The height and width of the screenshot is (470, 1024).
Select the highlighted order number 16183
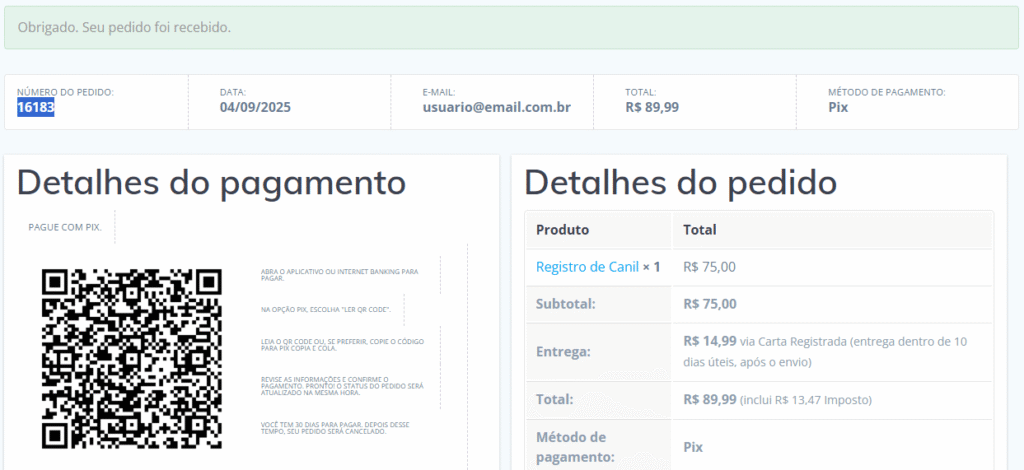tap(36, 108)
